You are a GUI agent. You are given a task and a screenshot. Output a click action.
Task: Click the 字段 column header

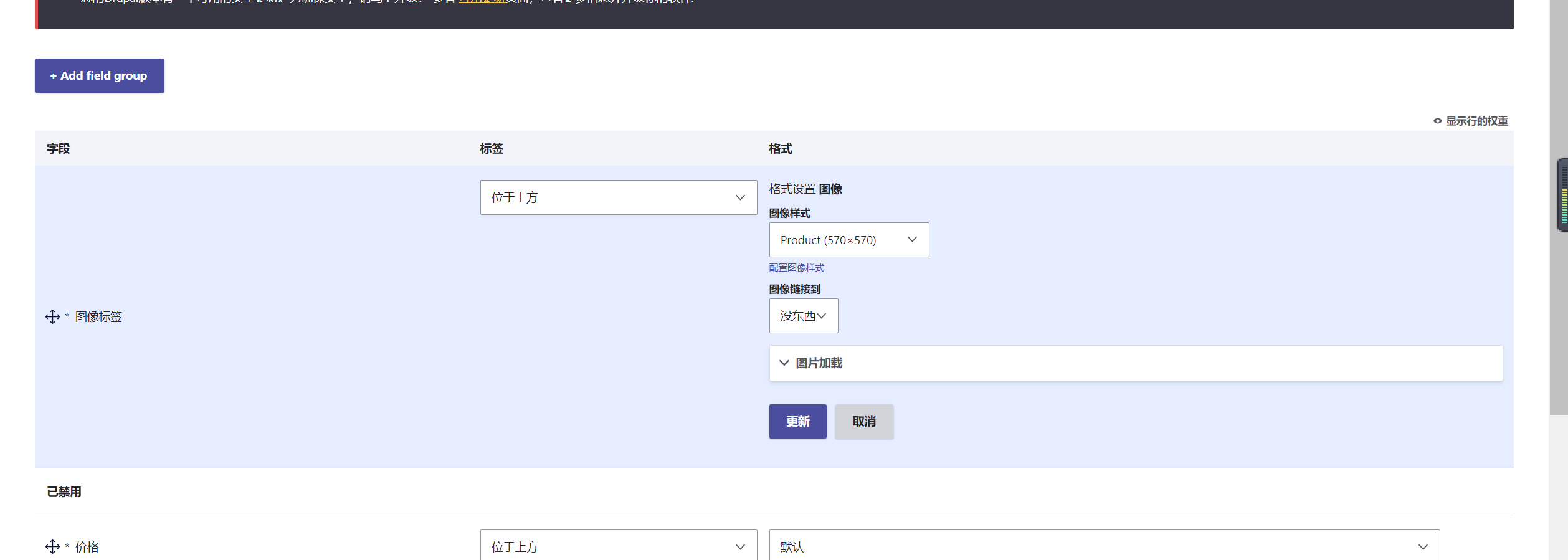tap(59, 149)
